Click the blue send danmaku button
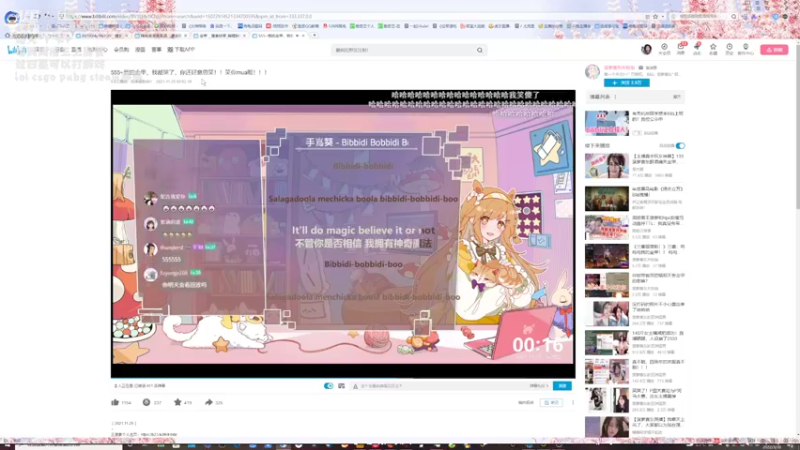The height and width of the screenshot is (450, 800). (x=562, y=386)
